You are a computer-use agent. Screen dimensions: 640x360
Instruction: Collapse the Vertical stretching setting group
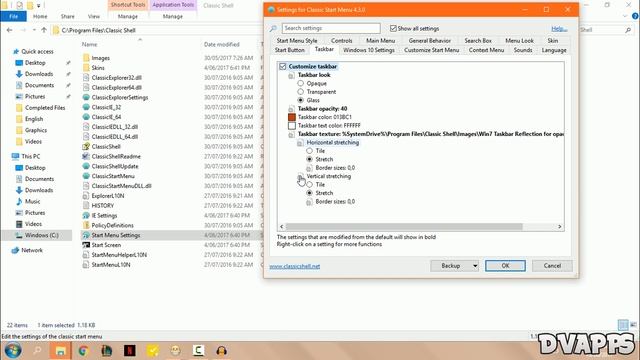[x=300, y=176]
